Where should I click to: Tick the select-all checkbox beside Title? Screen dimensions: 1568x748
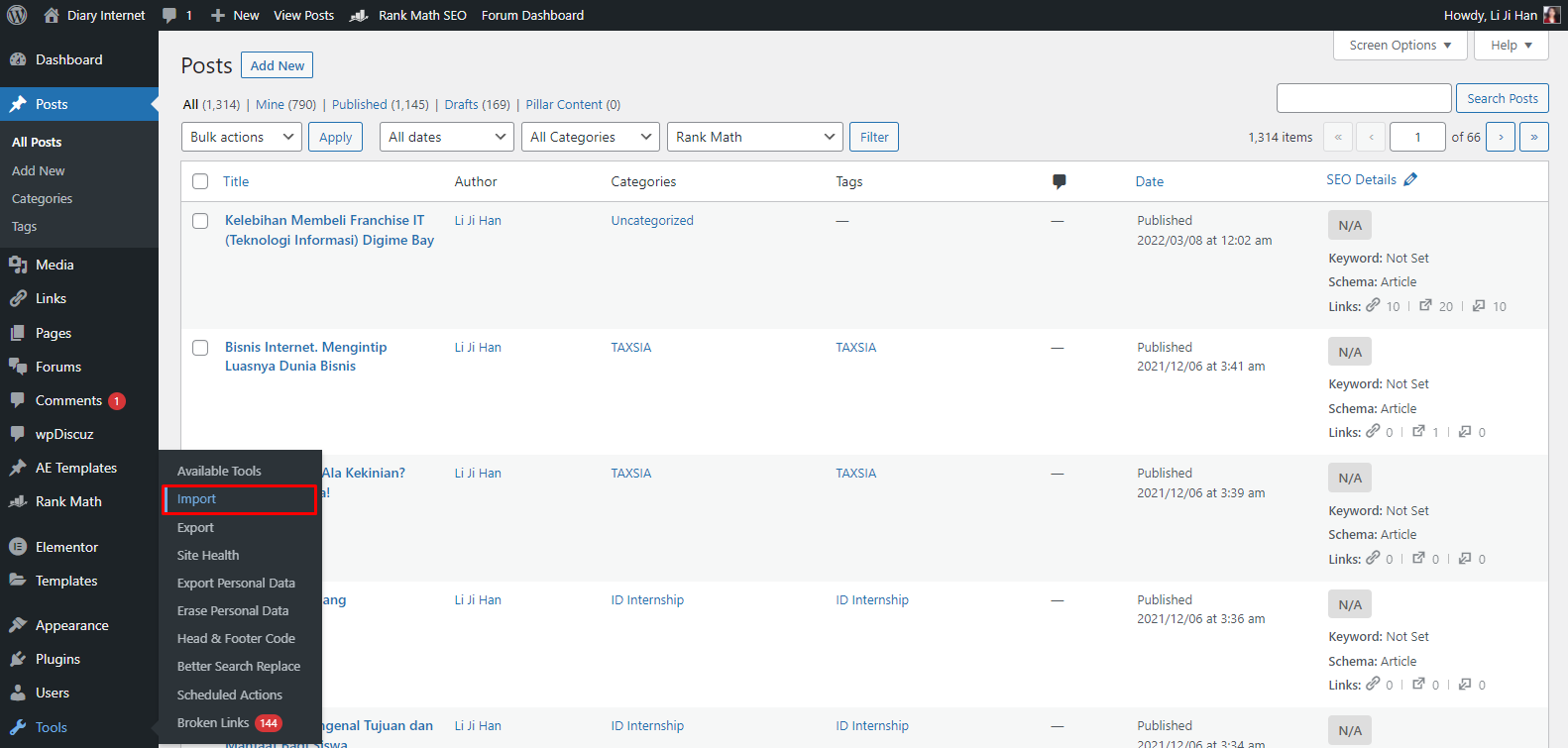(200, 181)
